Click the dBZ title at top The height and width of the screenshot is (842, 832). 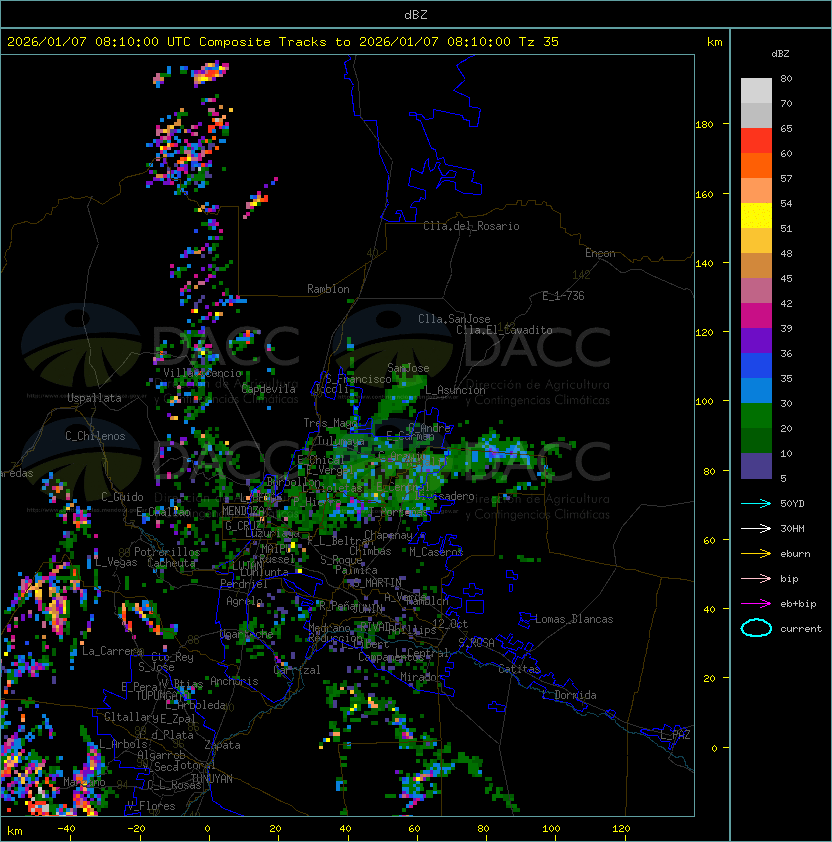pyautogui.click(x=416, y=14)
